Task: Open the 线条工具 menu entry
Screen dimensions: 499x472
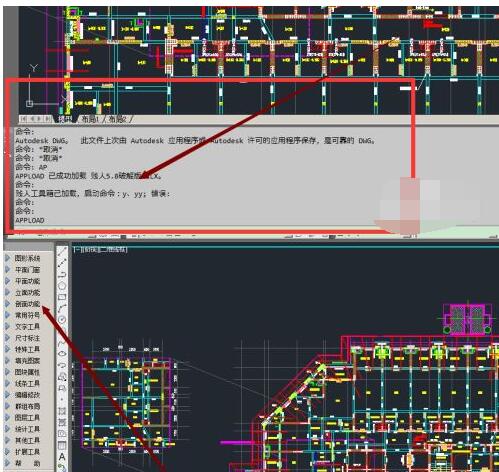Action: click(27, 383)
